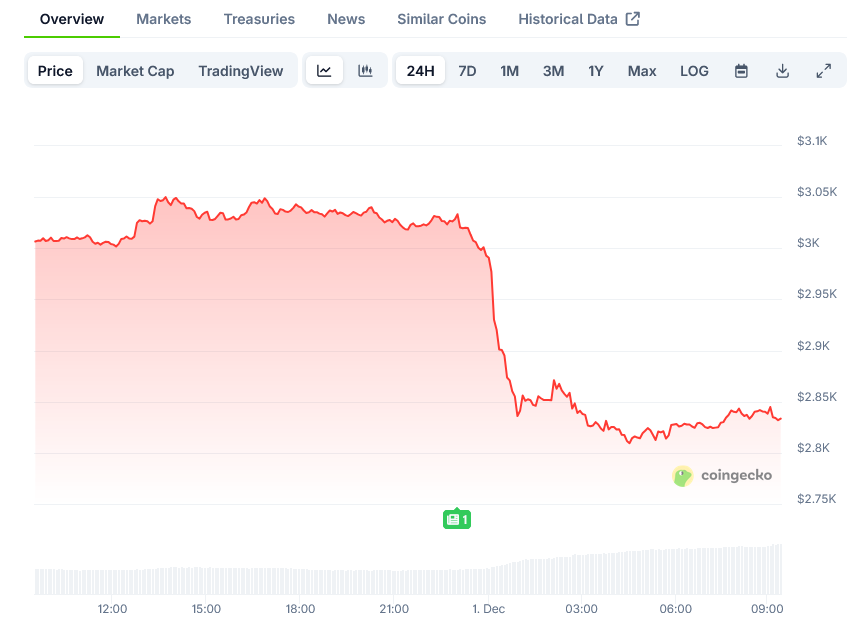Viewport: 847px width, 629px height.
Task: Download the chart using the download icon
Action: (x=782, y=70)
